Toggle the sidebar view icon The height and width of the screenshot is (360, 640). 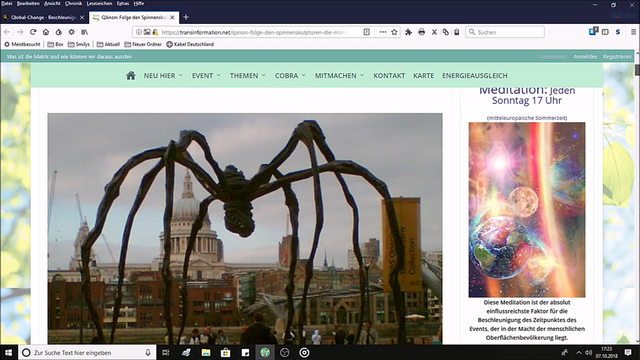tap(605, 32)
